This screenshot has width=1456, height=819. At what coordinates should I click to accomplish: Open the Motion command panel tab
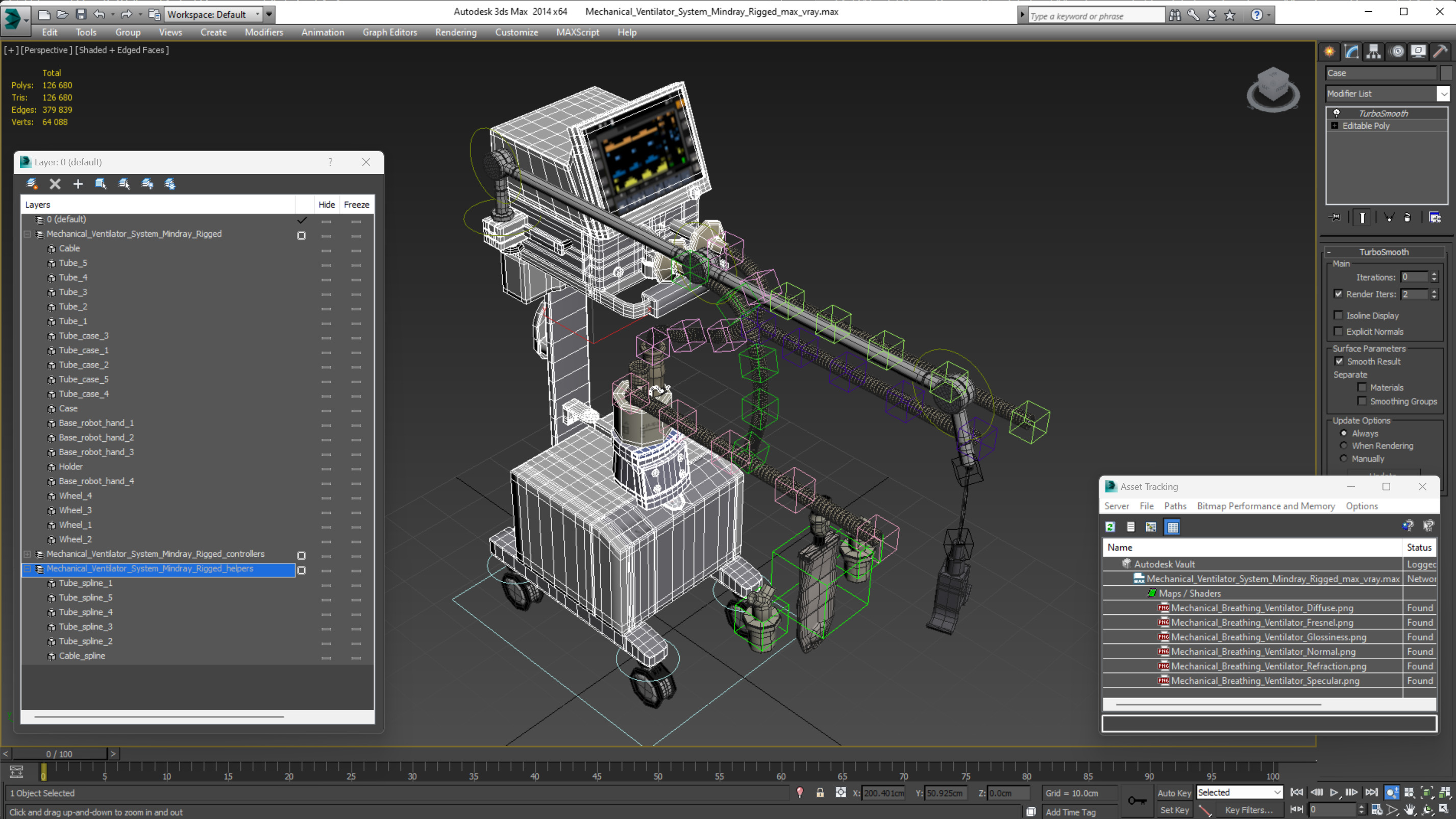click(x=1397, y=52)
